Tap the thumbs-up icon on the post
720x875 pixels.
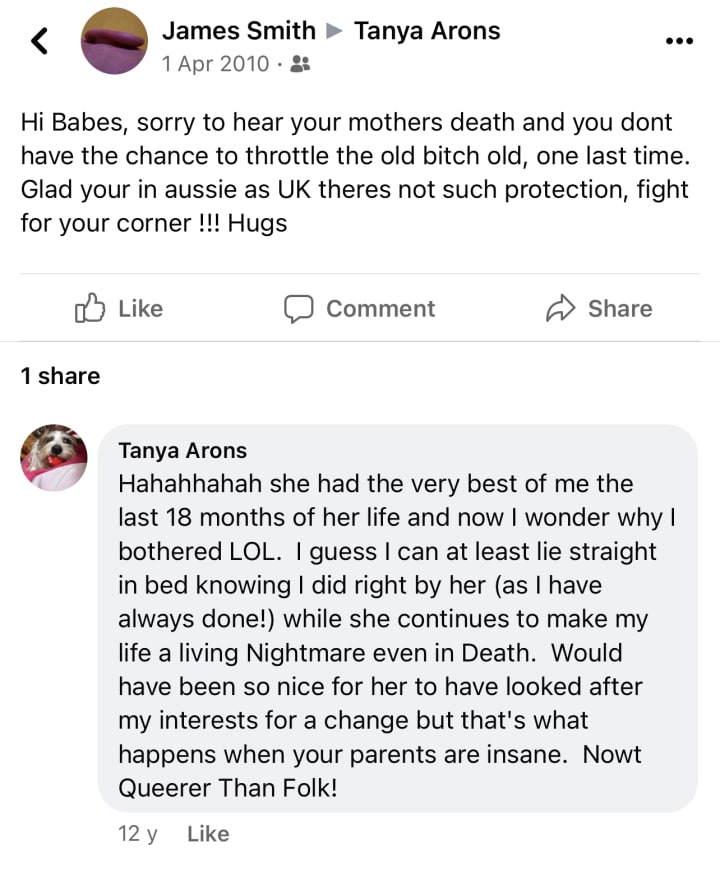click(90, 308)
